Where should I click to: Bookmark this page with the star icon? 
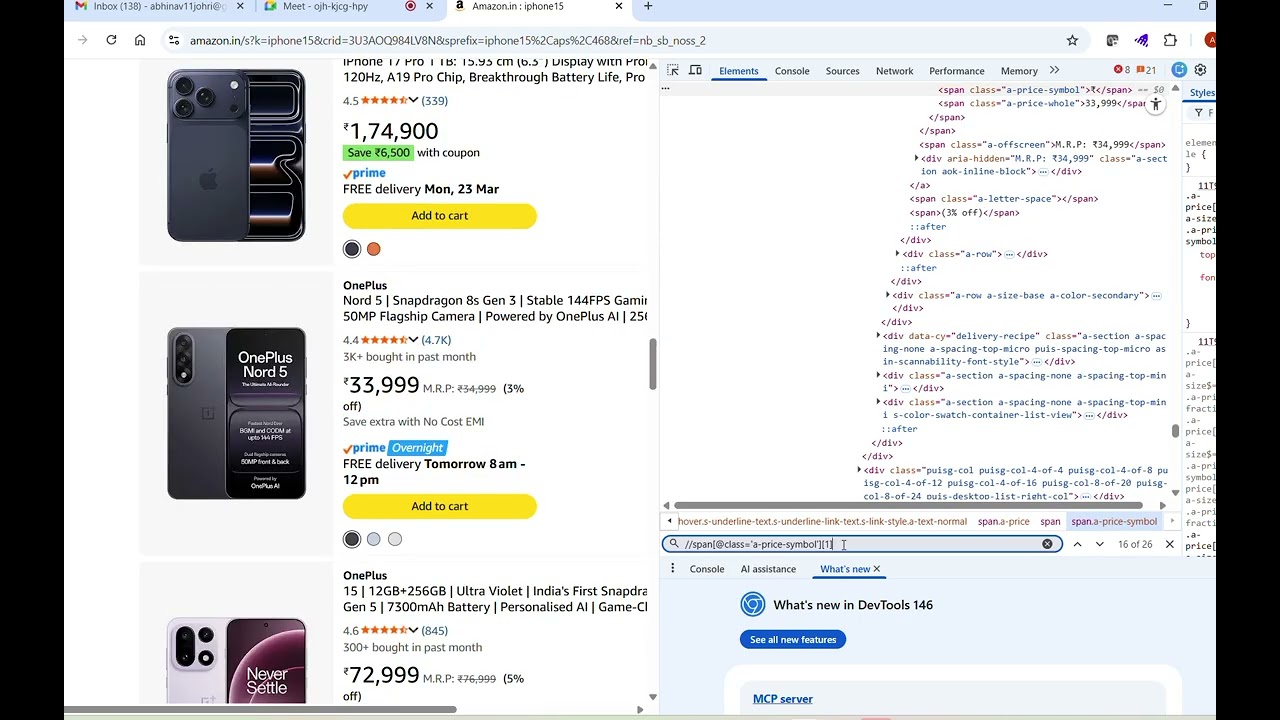(x=1072, y=40)
